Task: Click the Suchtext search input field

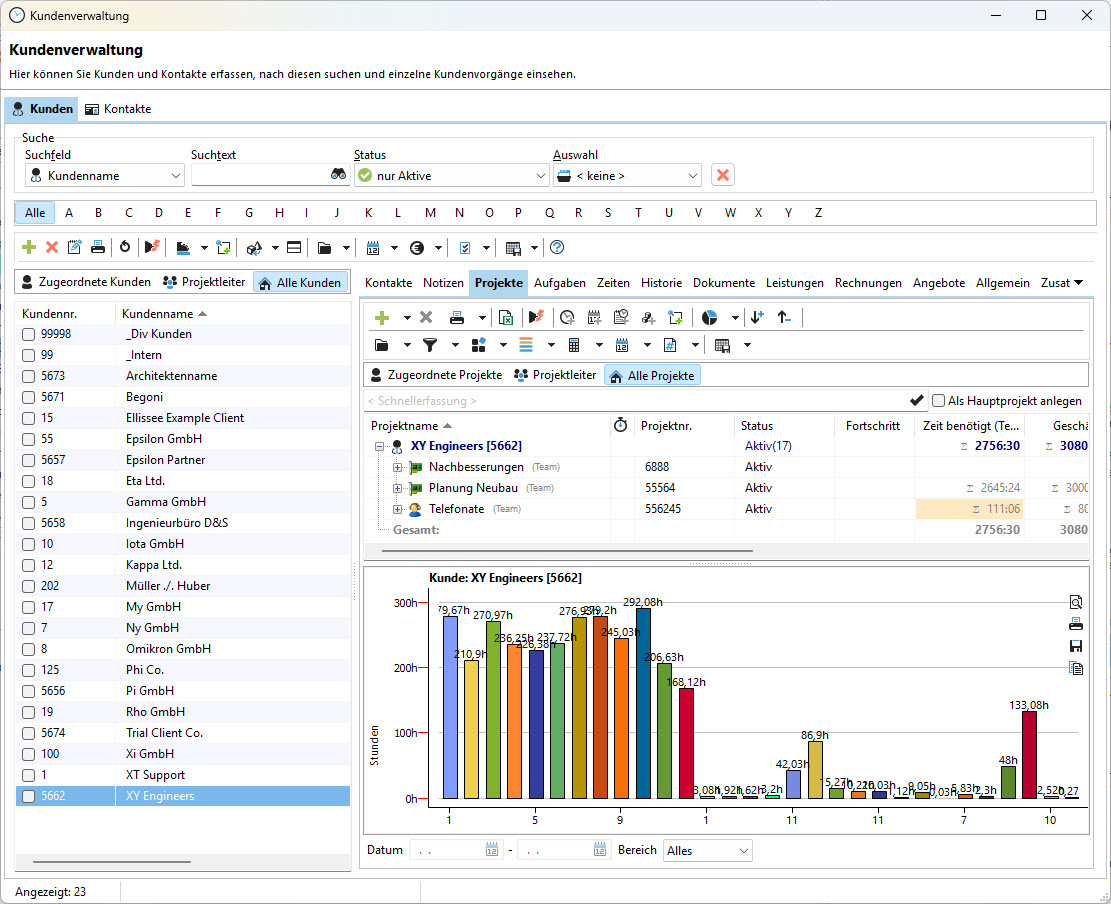Action: pos(260,176)
